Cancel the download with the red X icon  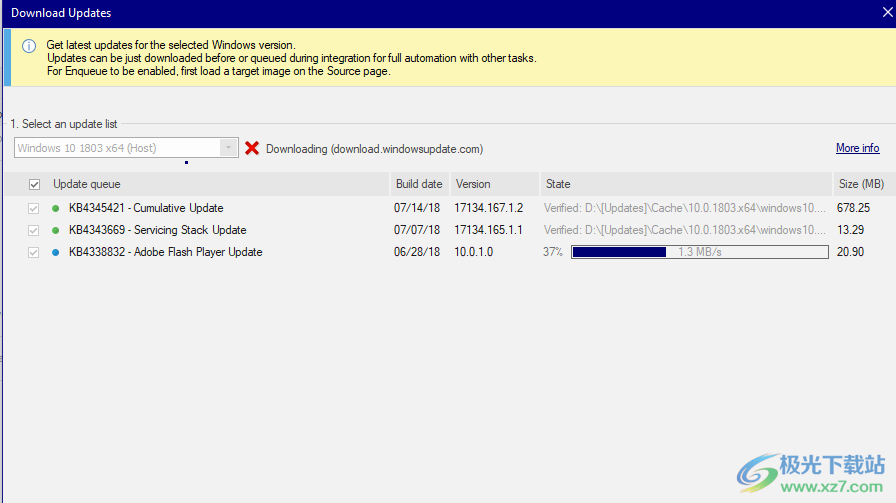pyautogui.click(x=251, y=148)
